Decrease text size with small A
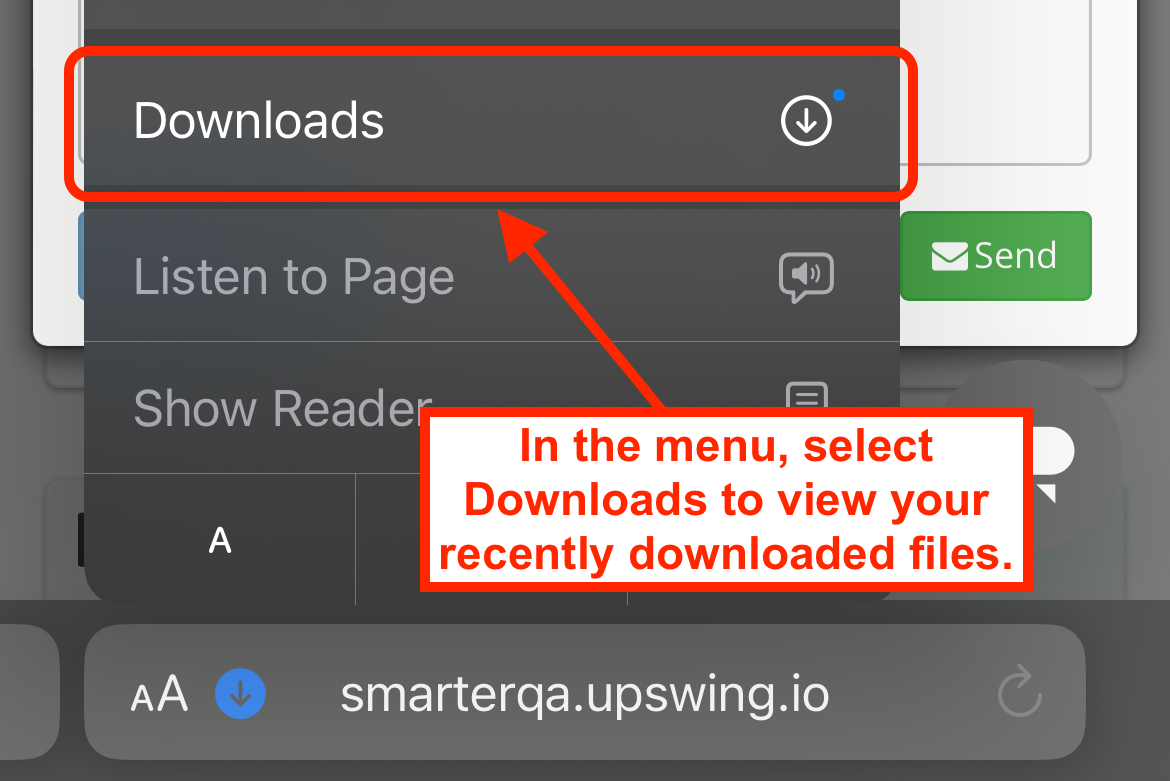Viewport: 1170px width, 781px height. (x=220, y=540)
